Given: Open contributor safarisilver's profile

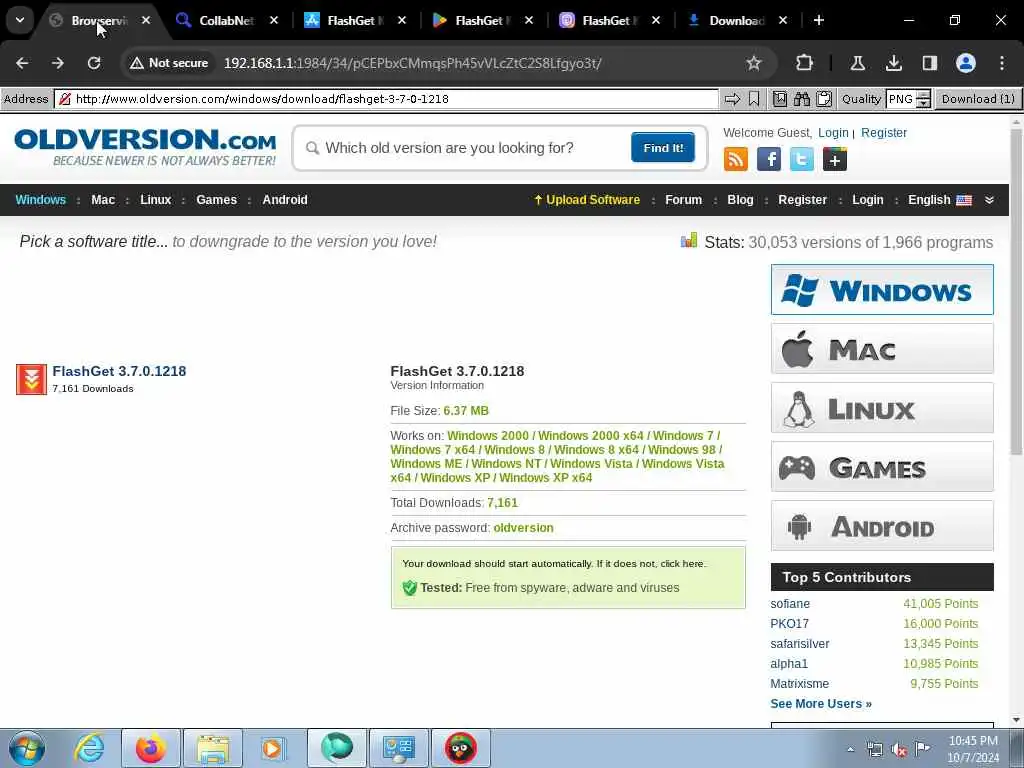Looking at the screenshot, I should [799, 644].
